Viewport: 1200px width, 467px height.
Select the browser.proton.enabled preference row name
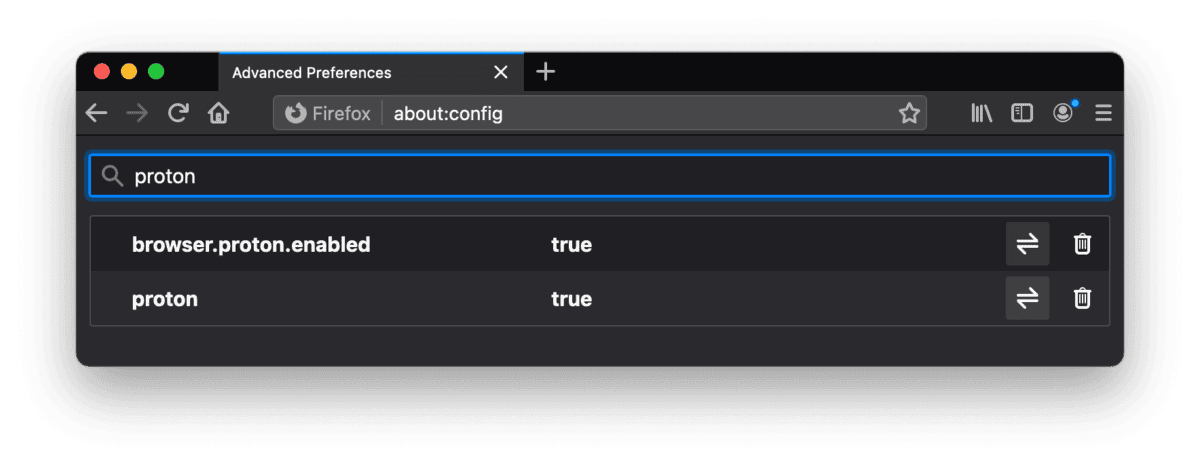(x=251, y=244)
